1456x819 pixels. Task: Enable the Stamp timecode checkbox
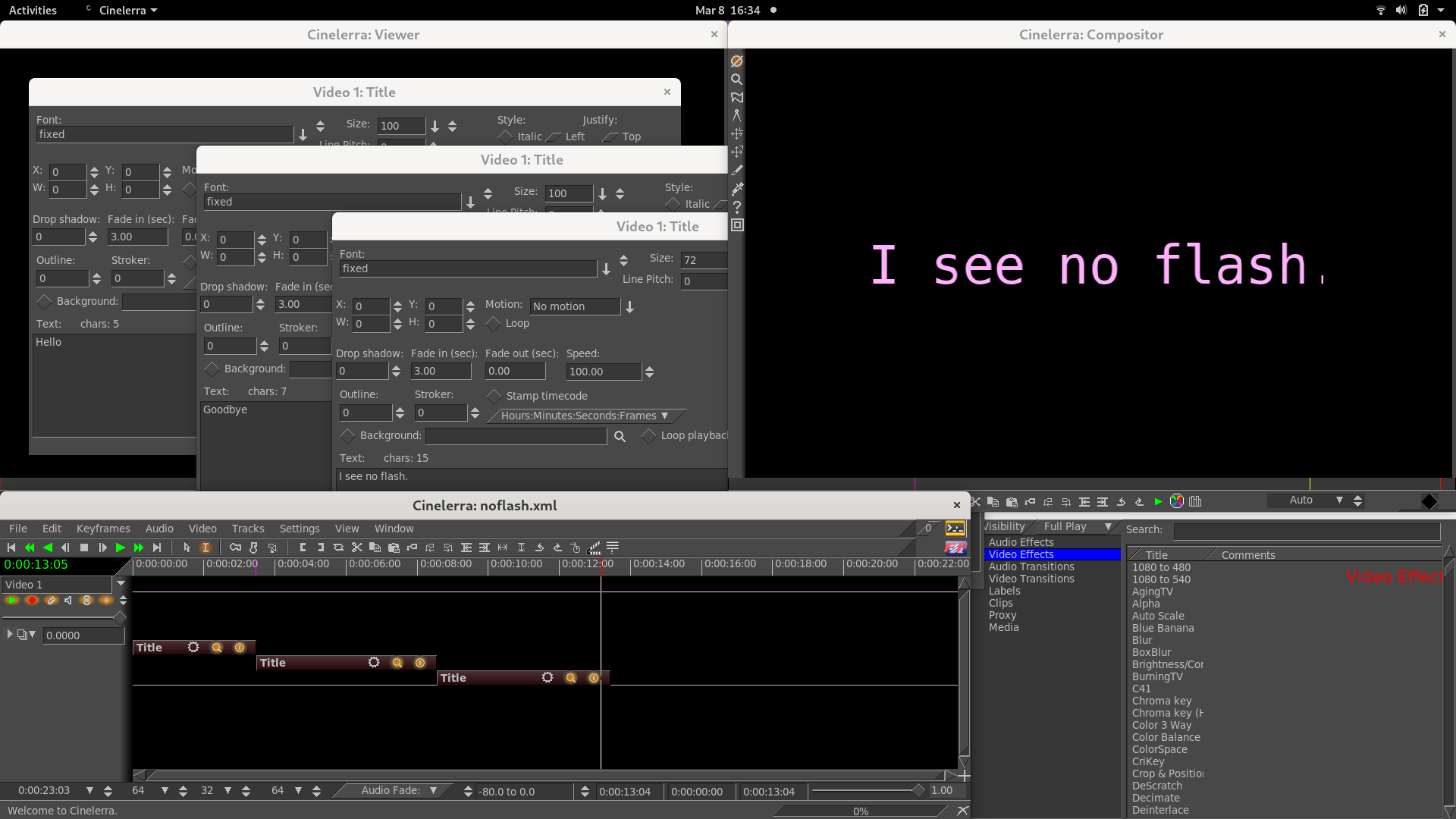click(x=494, y=396)
